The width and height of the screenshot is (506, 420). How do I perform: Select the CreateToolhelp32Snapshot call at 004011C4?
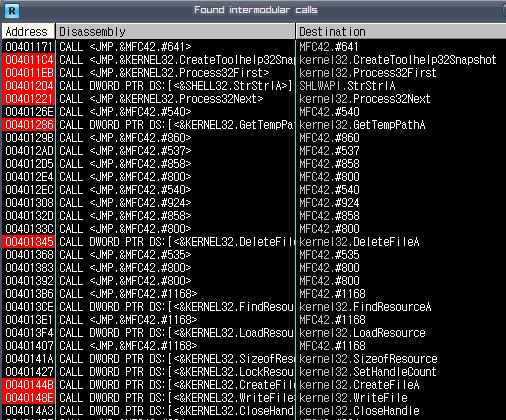coord(254,60)
